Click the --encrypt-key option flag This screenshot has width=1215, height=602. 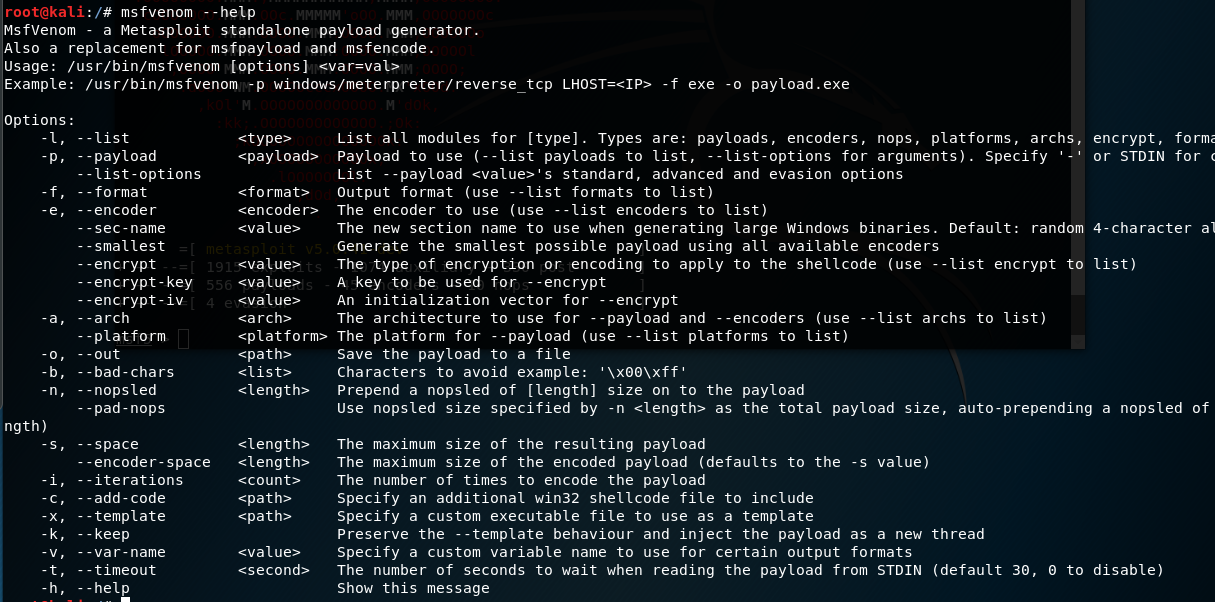(x=134, y=282)
